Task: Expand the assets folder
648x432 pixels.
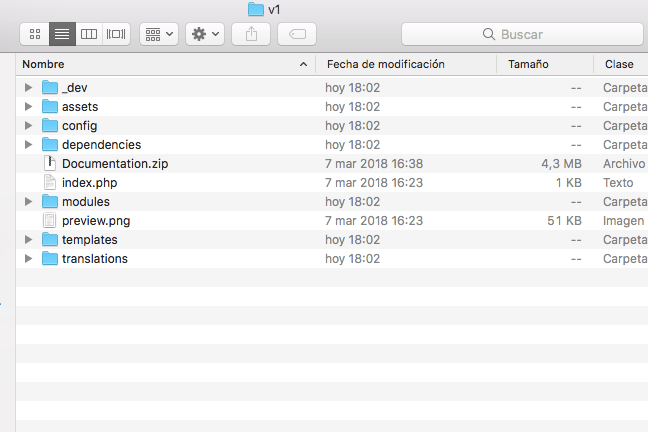Action: [28, 106]
